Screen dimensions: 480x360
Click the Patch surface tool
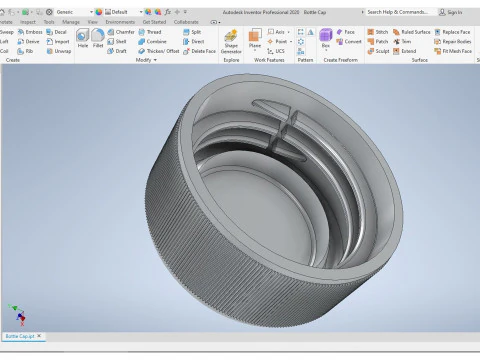(378, 42)
